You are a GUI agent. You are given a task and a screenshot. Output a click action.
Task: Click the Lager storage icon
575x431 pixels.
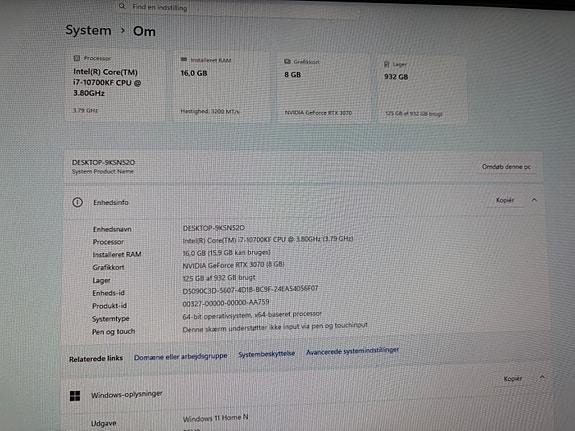tap(387, 64)
